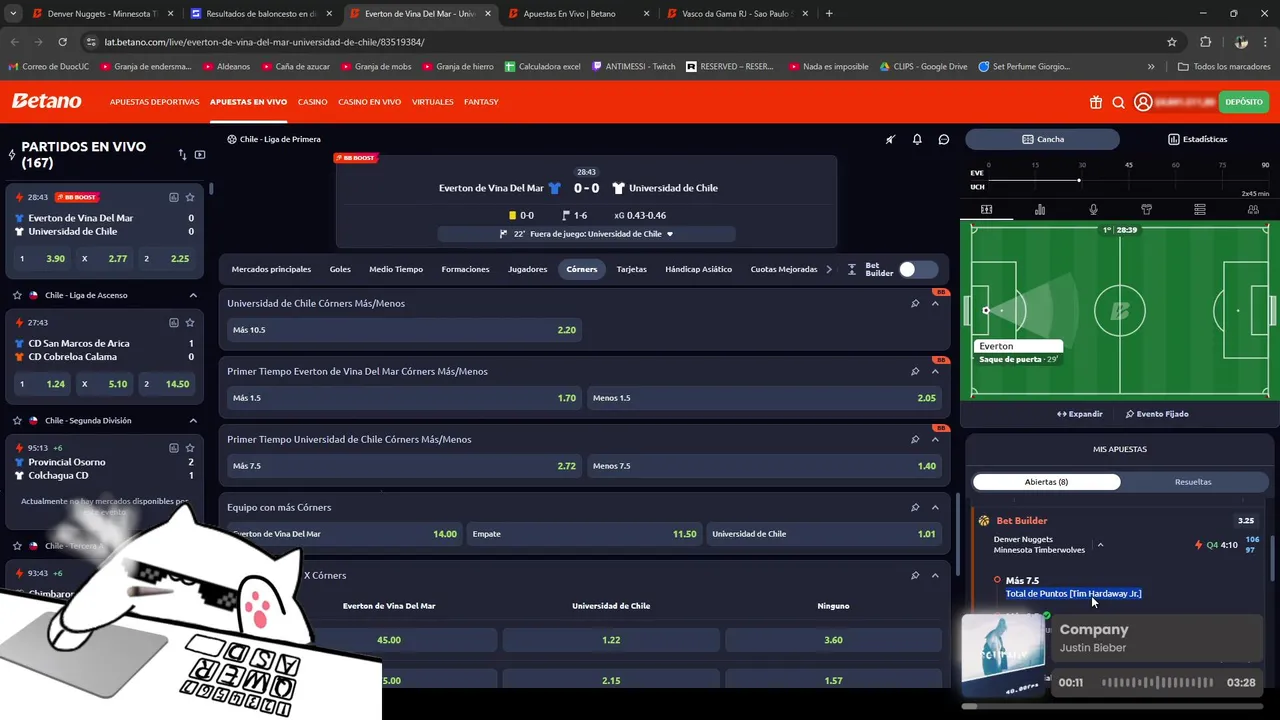This screenshot has height=720, width=1280.
Task: Open the gift rewards icon in the header
Action: 1096,102
